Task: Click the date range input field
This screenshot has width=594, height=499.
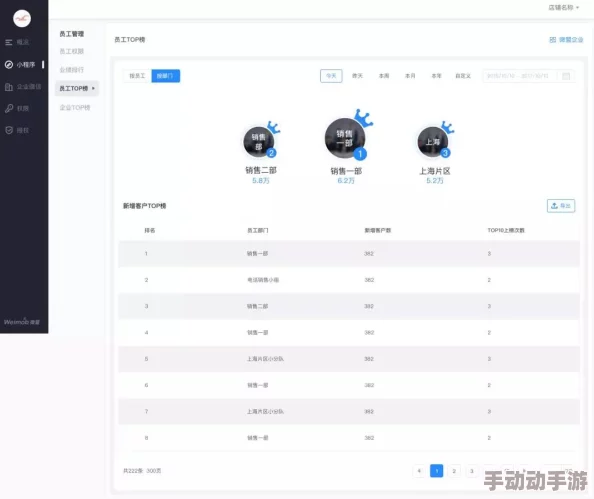Action: pos(528,76)
